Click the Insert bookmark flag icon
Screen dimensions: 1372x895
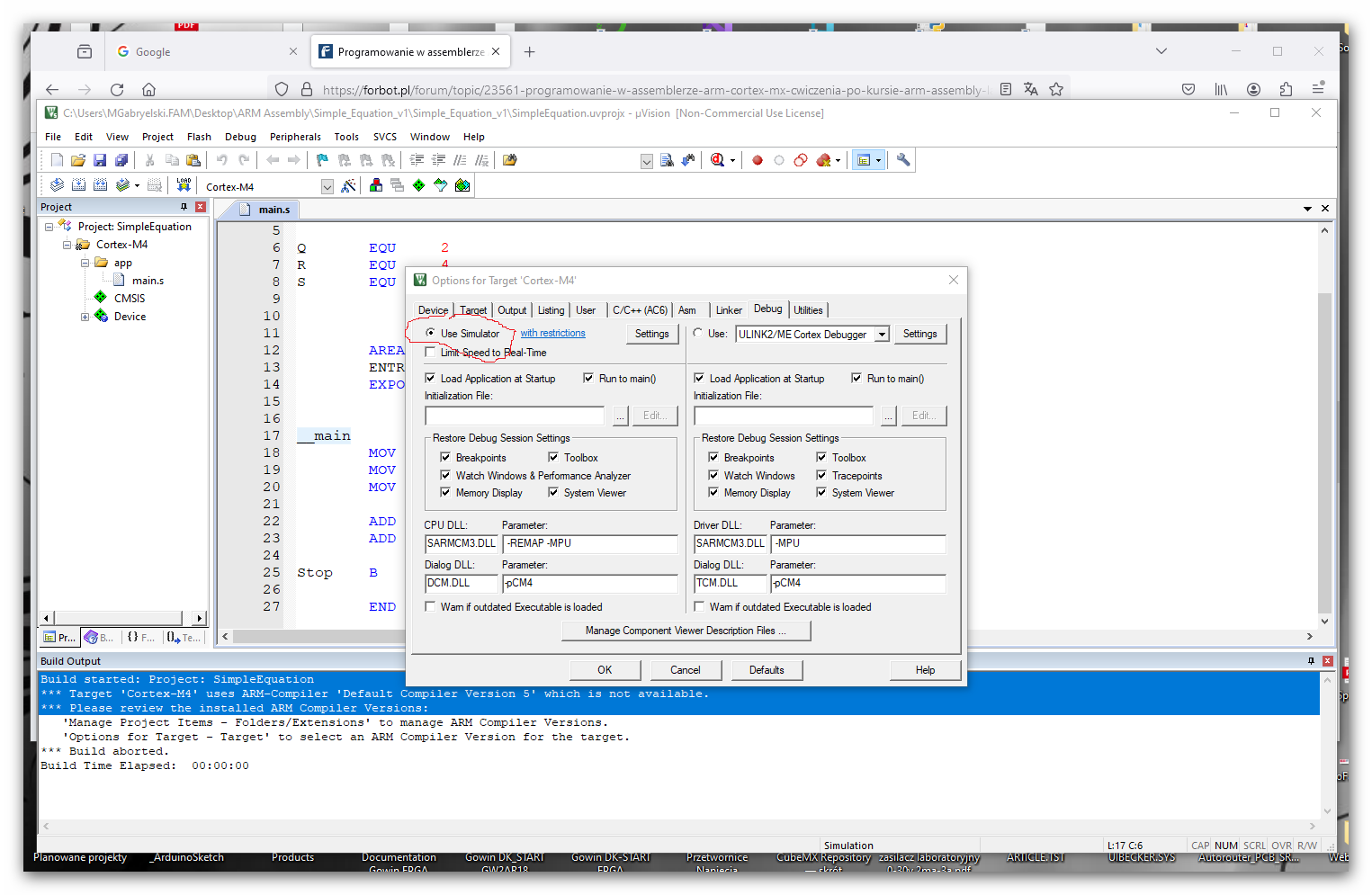point(322,160)
